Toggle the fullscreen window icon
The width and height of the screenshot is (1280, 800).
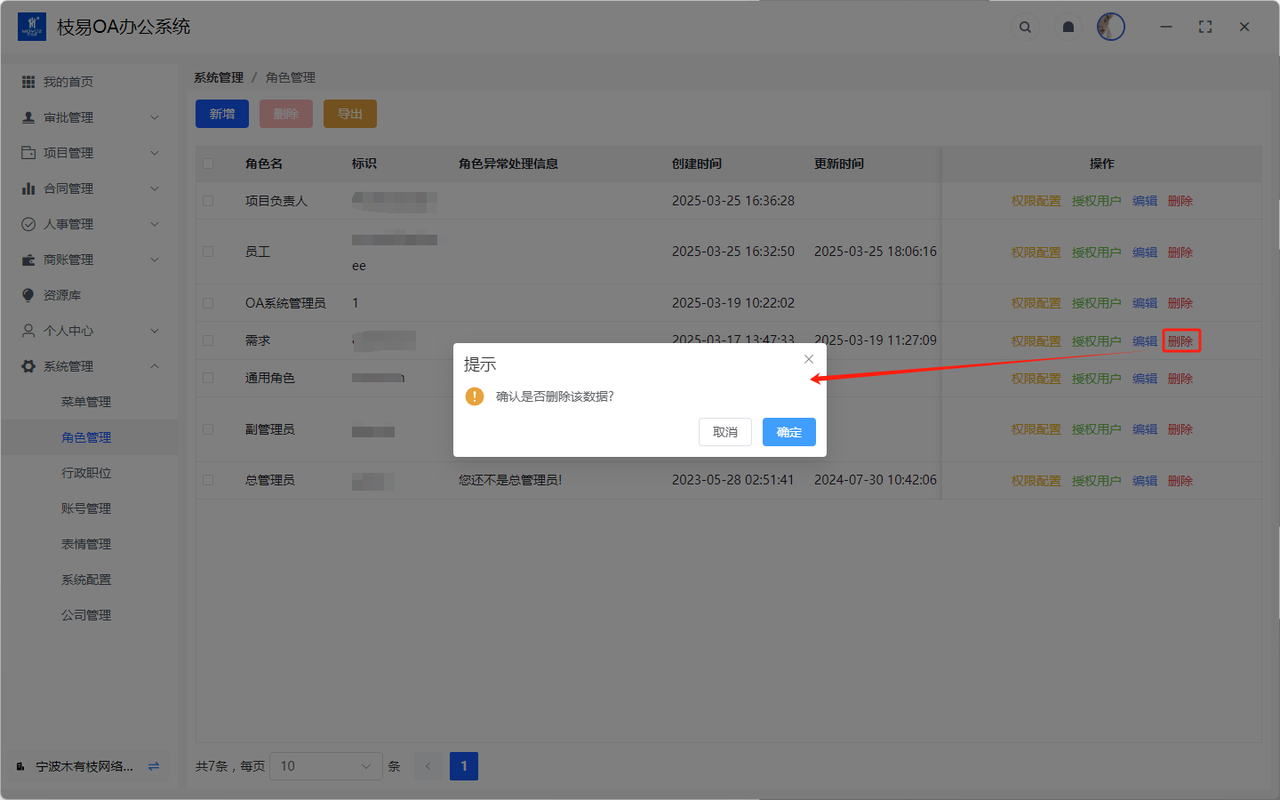click(x=1205, y=27)
